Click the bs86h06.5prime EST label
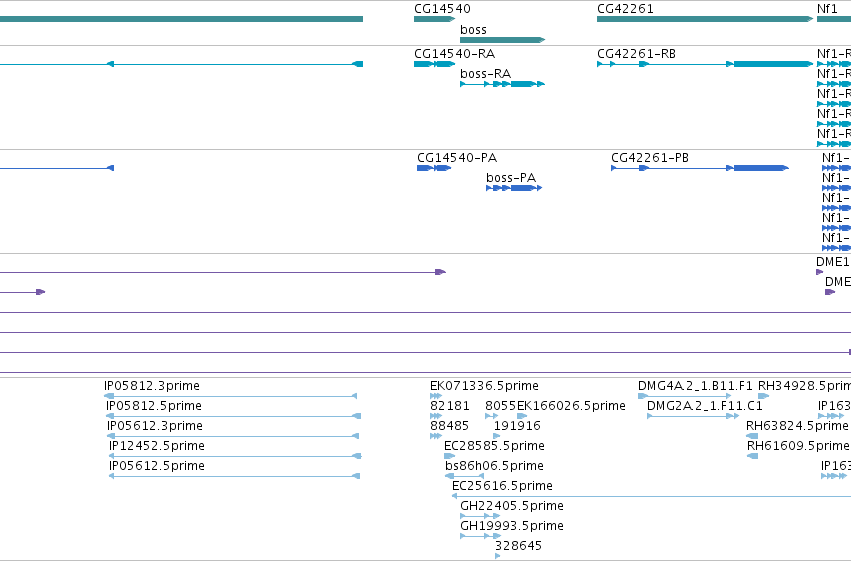 tap(494, 466)
